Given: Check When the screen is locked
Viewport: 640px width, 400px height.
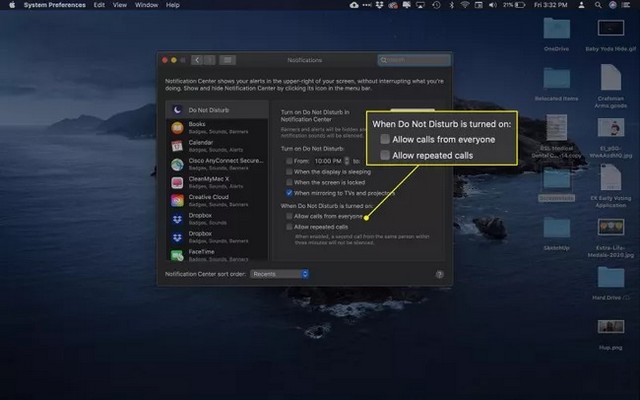Looking at the screenshot, I should pos(289,182).
